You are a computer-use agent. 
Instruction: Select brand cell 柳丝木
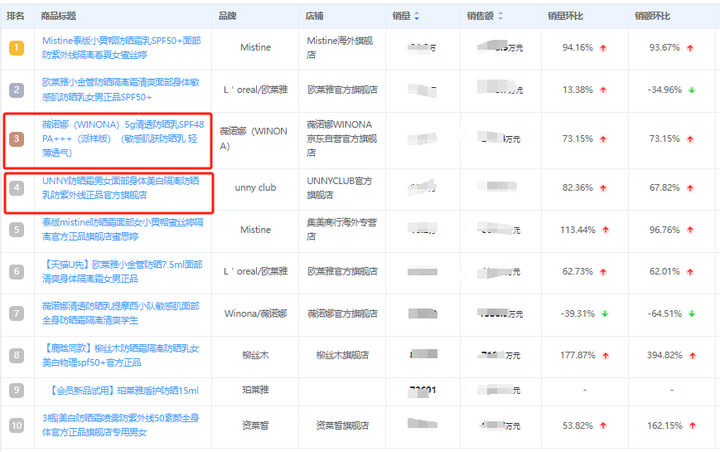[x=255, y=356]
